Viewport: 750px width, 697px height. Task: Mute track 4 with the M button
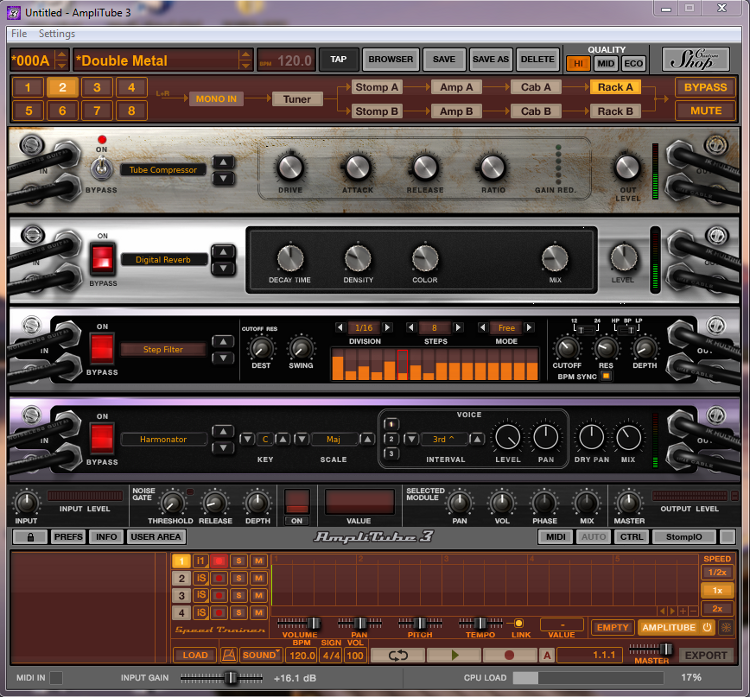click(258, 612)
